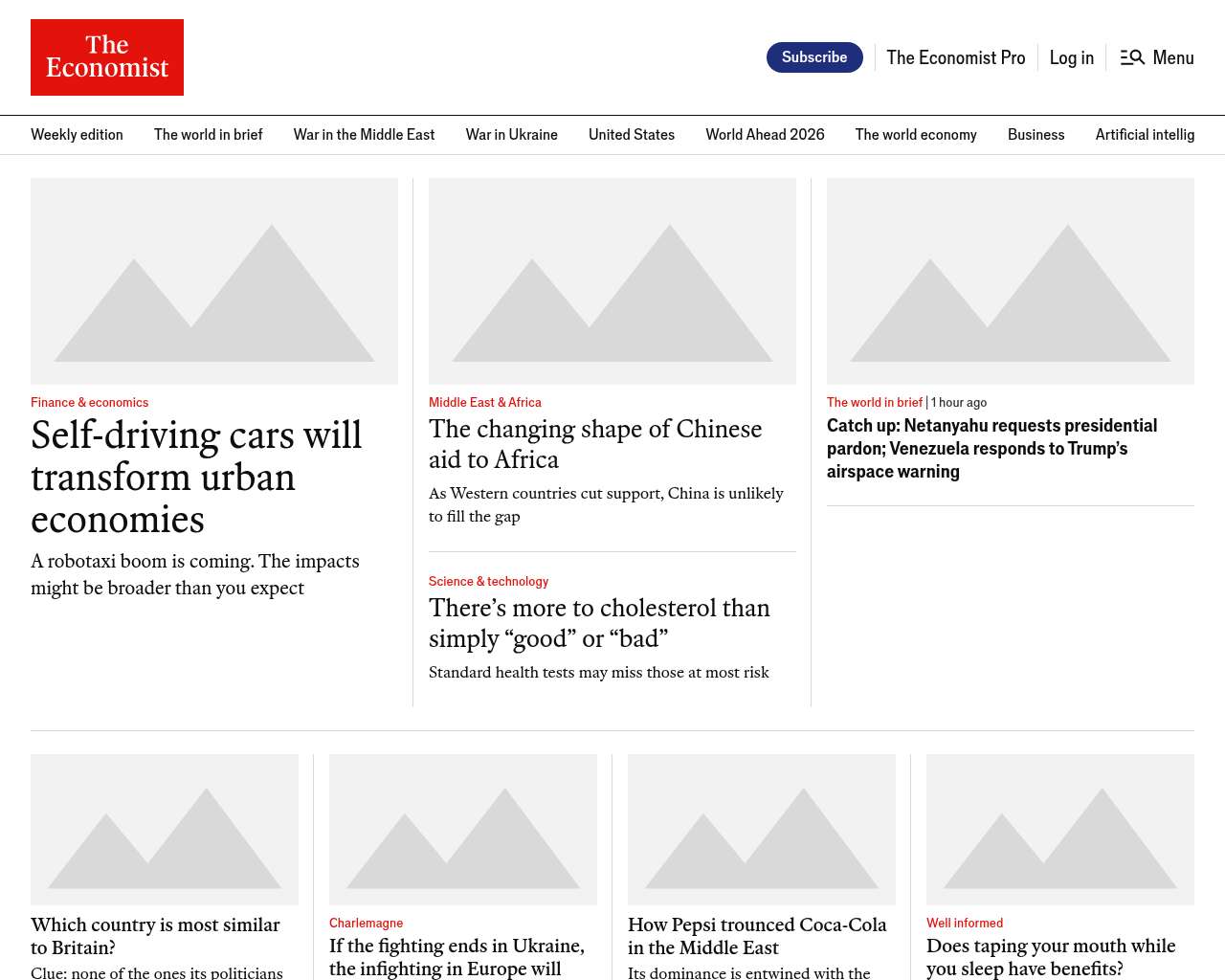This screenshot has height=980, width=1225.
Task: Open The Economist Pro link
Action: click(955, 57)
